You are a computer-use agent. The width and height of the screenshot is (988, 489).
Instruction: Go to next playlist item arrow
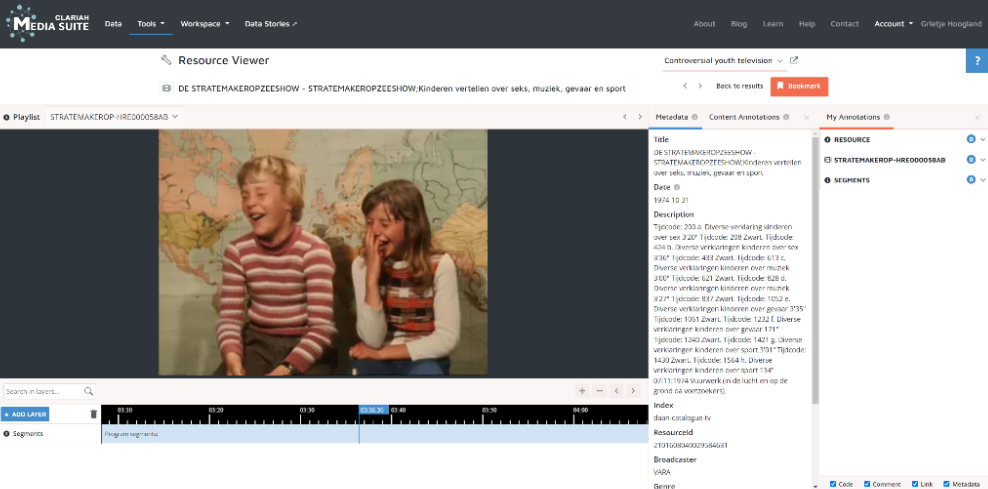pyautogui.click(x=640, y=117)
